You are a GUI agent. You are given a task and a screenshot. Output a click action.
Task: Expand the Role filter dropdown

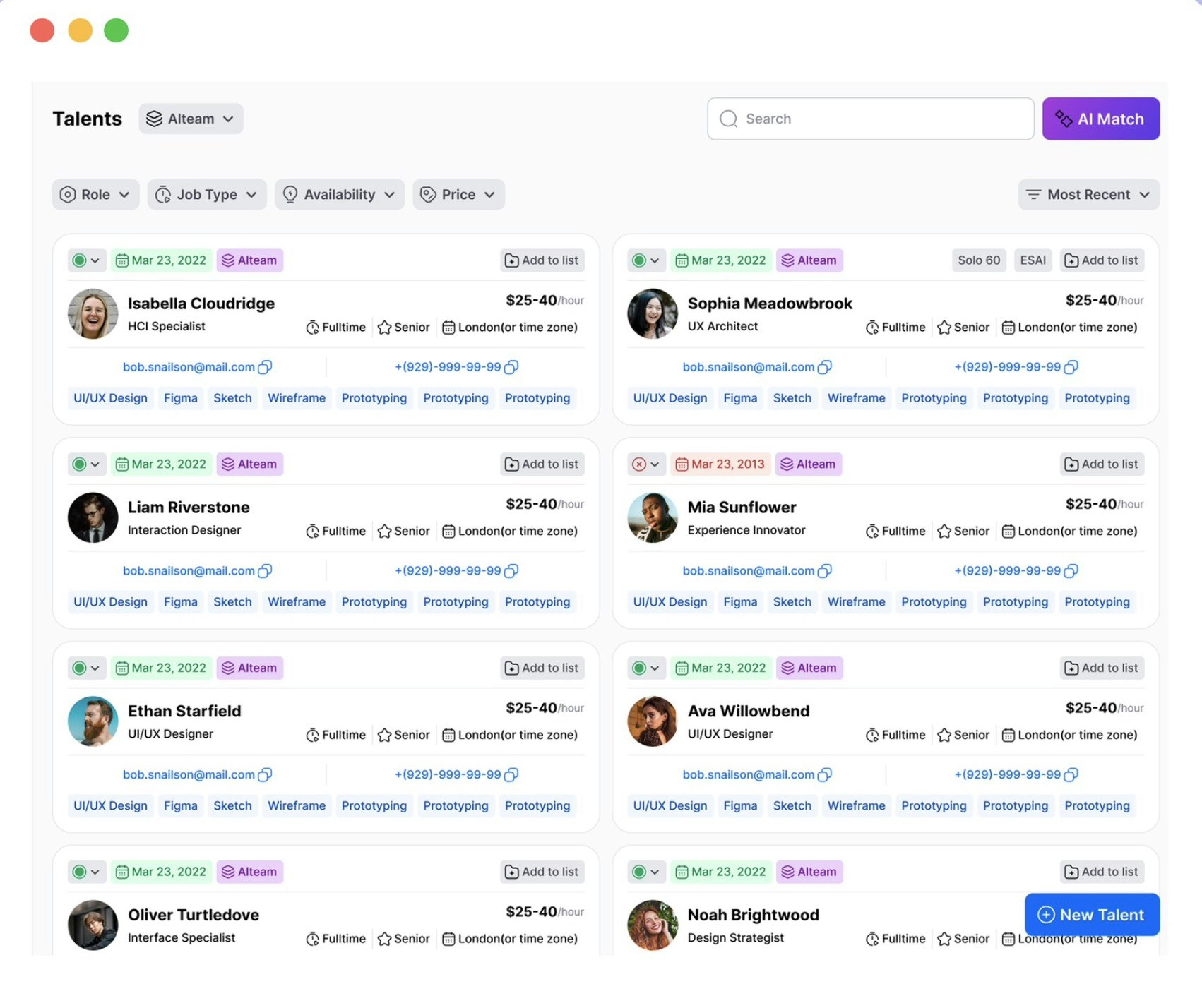(95, 194)
